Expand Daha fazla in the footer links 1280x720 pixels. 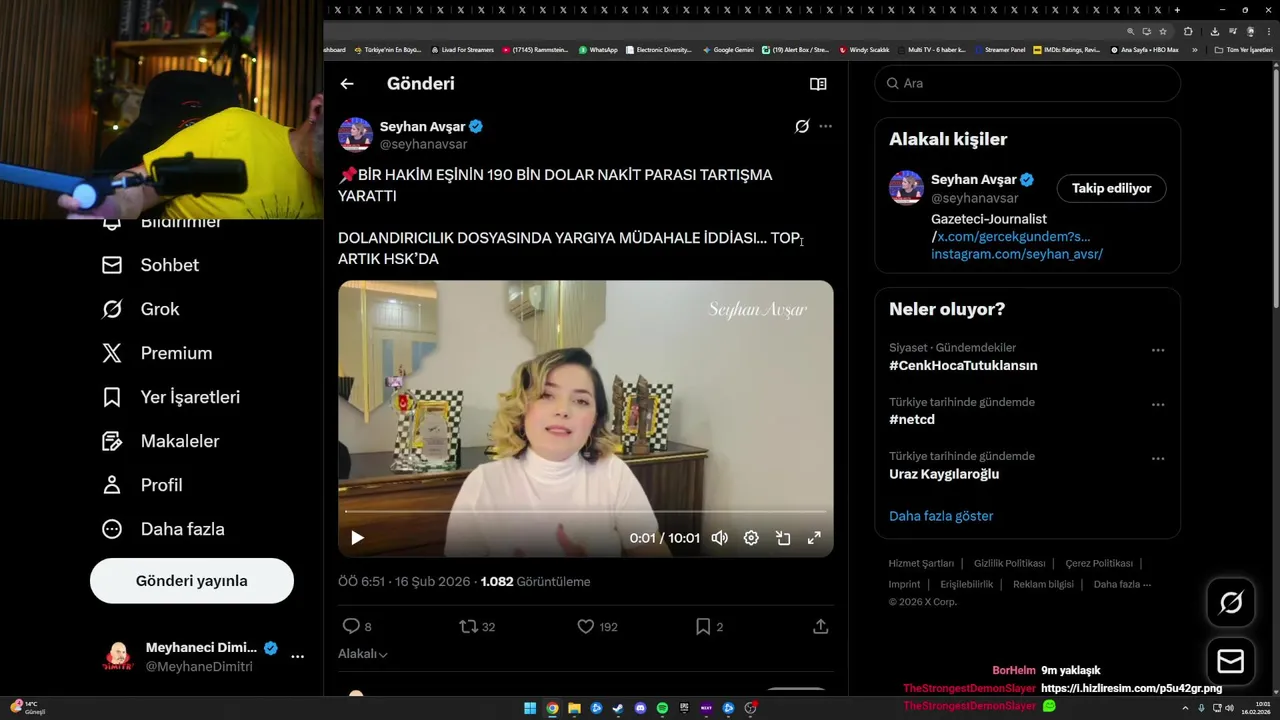1122,584
